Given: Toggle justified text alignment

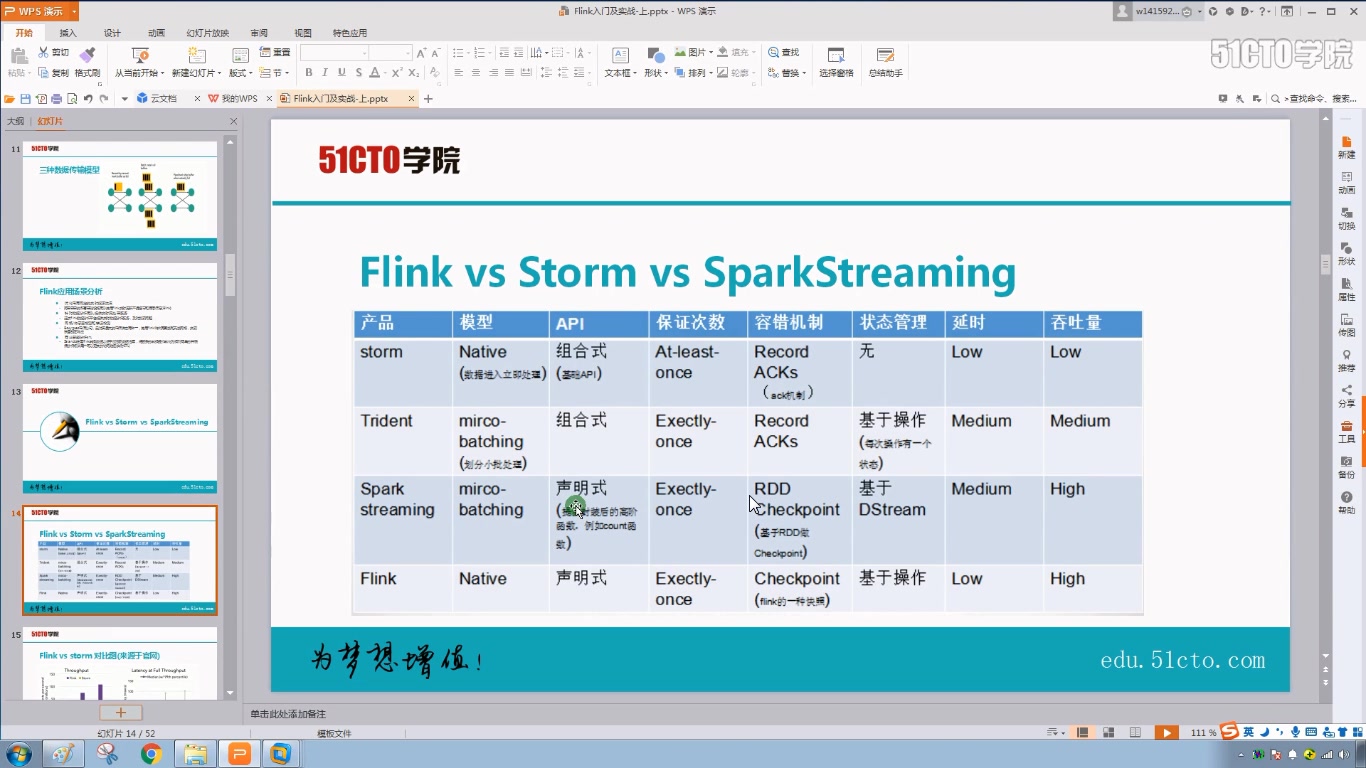Looking at the screenshot, I should click(x=509, y=73).
